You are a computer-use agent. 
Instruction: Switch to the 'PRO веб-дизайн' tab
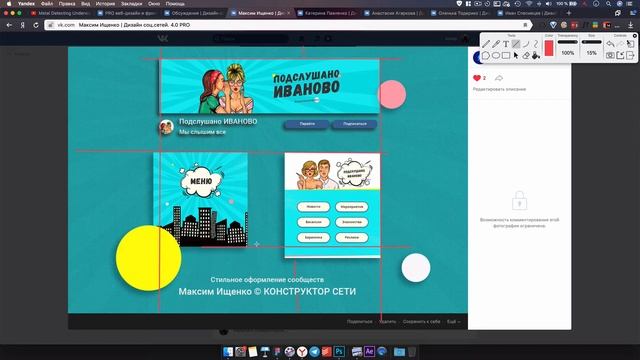pyautogui.click(x=127, y=13)
